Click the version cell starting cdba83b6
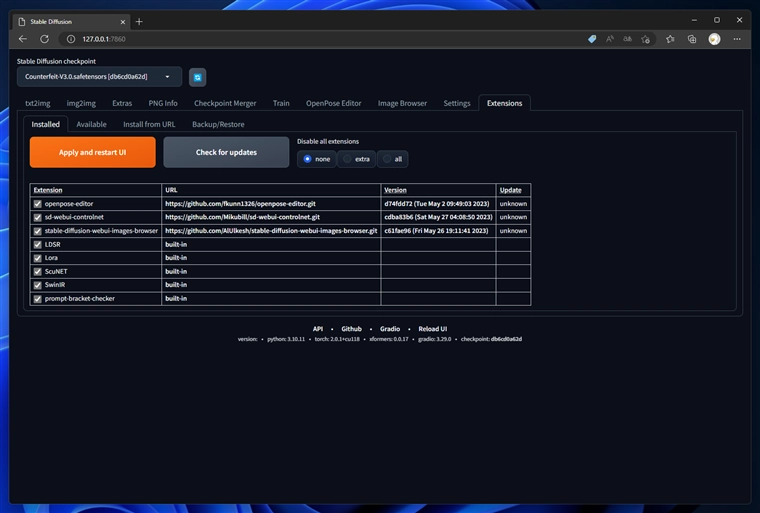760x513 pixels. click(x=438, y=217)
